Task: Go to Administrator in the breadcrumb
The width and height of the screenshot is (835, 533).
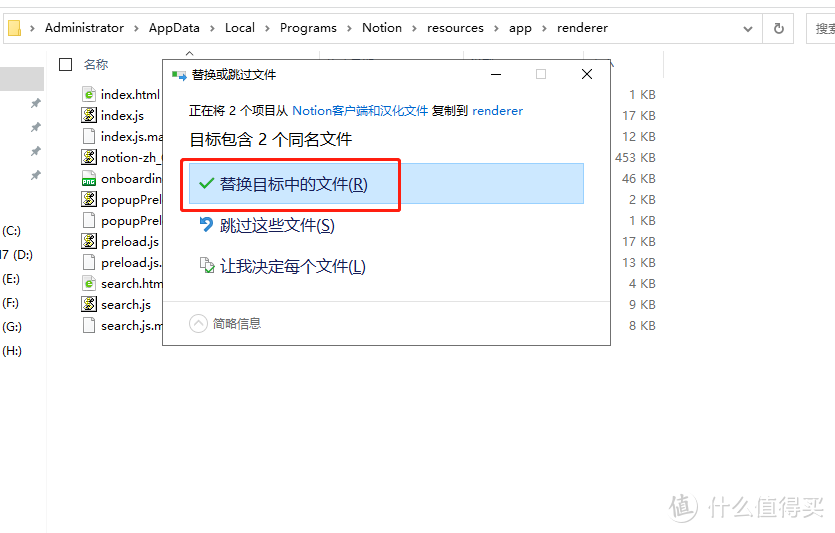Action: click(84, 28)
